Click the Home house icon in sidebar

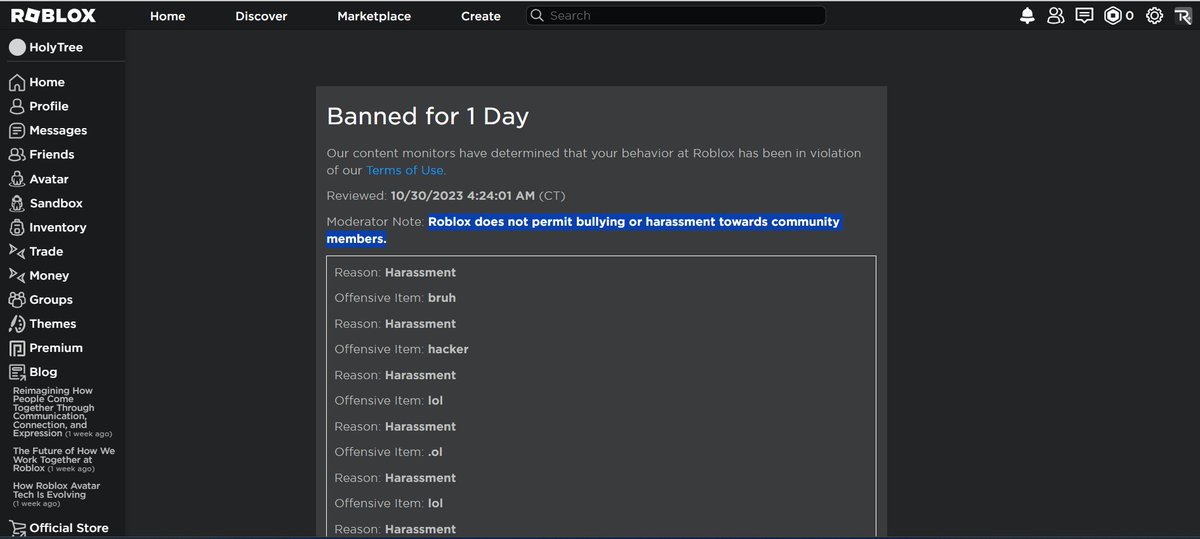click(17, 82)
